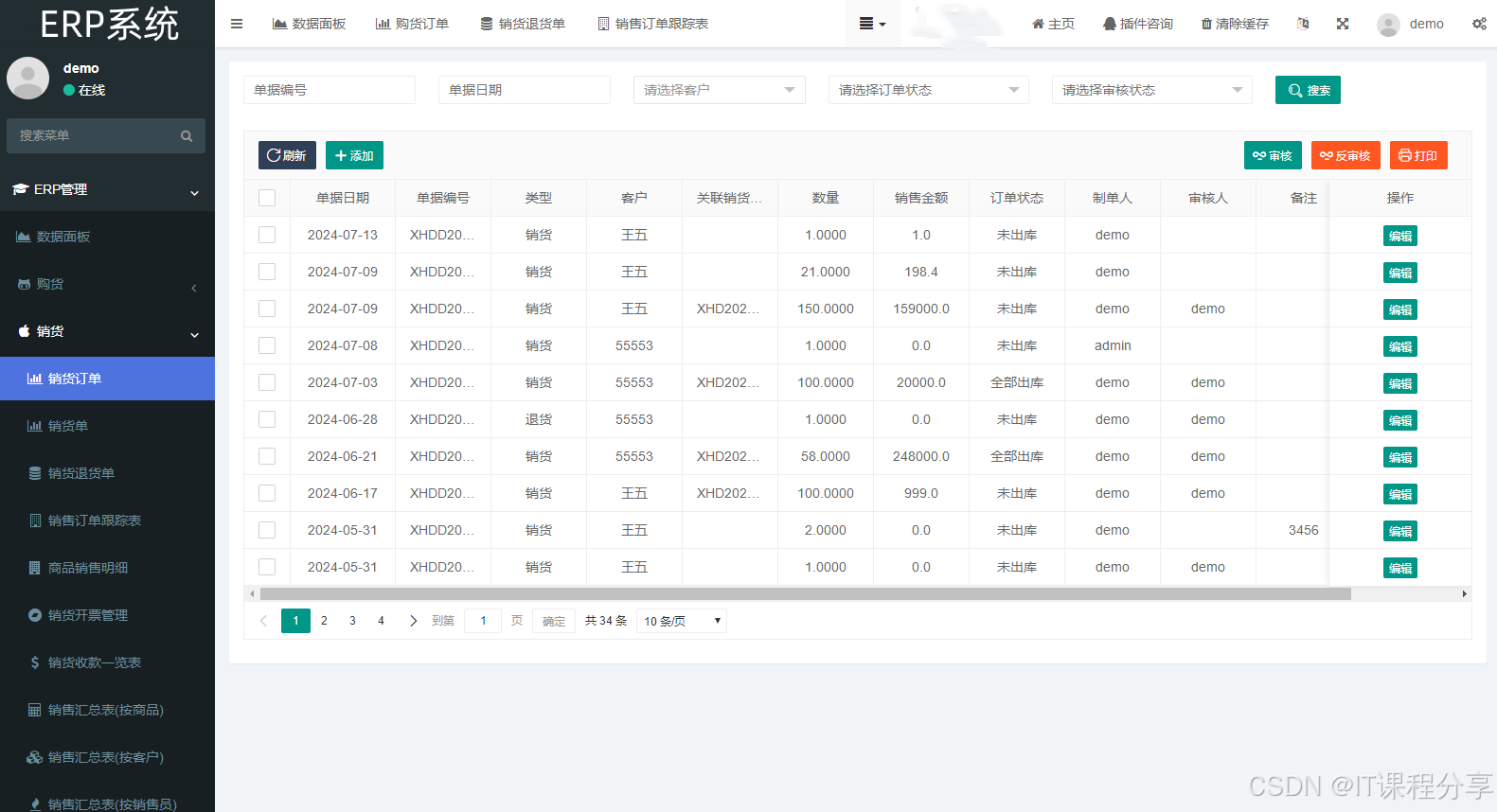Open the settings gears icon at top right
Screen dimensions: 1497x812
click(1479, 24)
